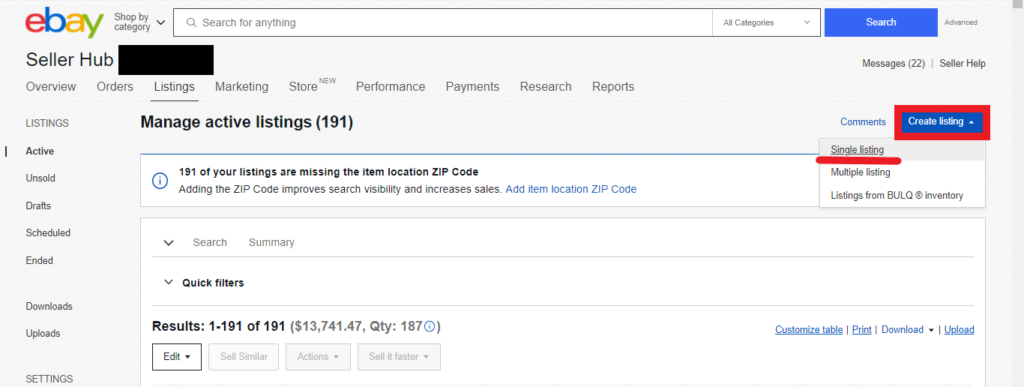Open Drafts in the listings sidebar

pyautogui.click(x=39, y=206)
